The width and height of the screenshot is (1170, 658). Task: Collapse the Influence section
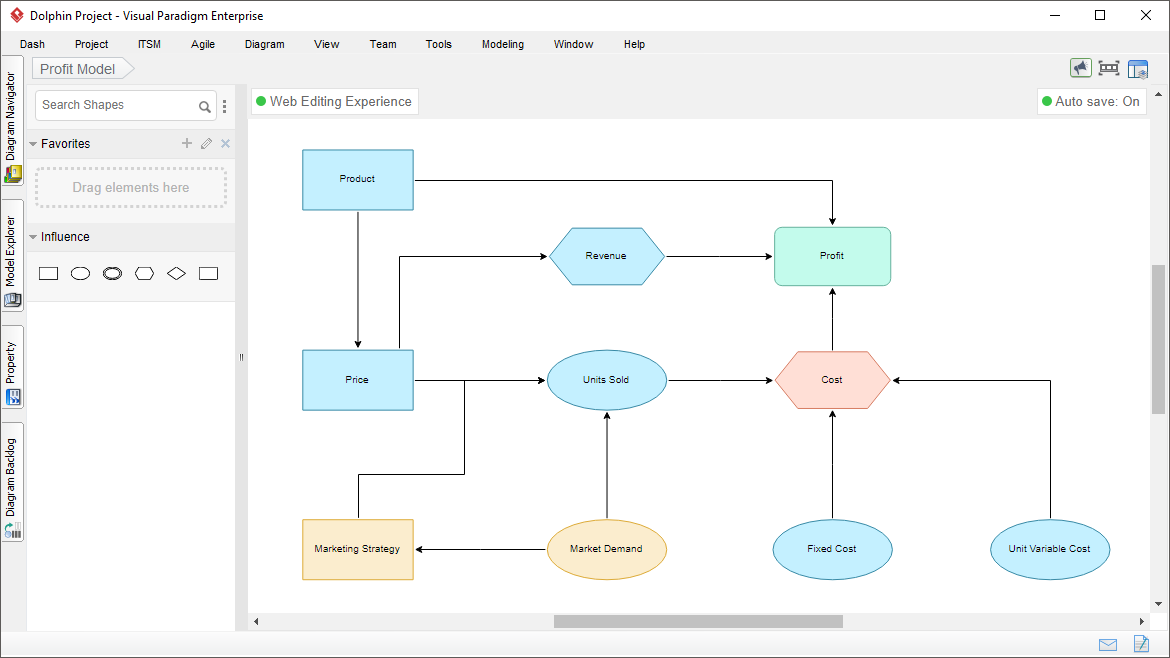tap(33, 237)
